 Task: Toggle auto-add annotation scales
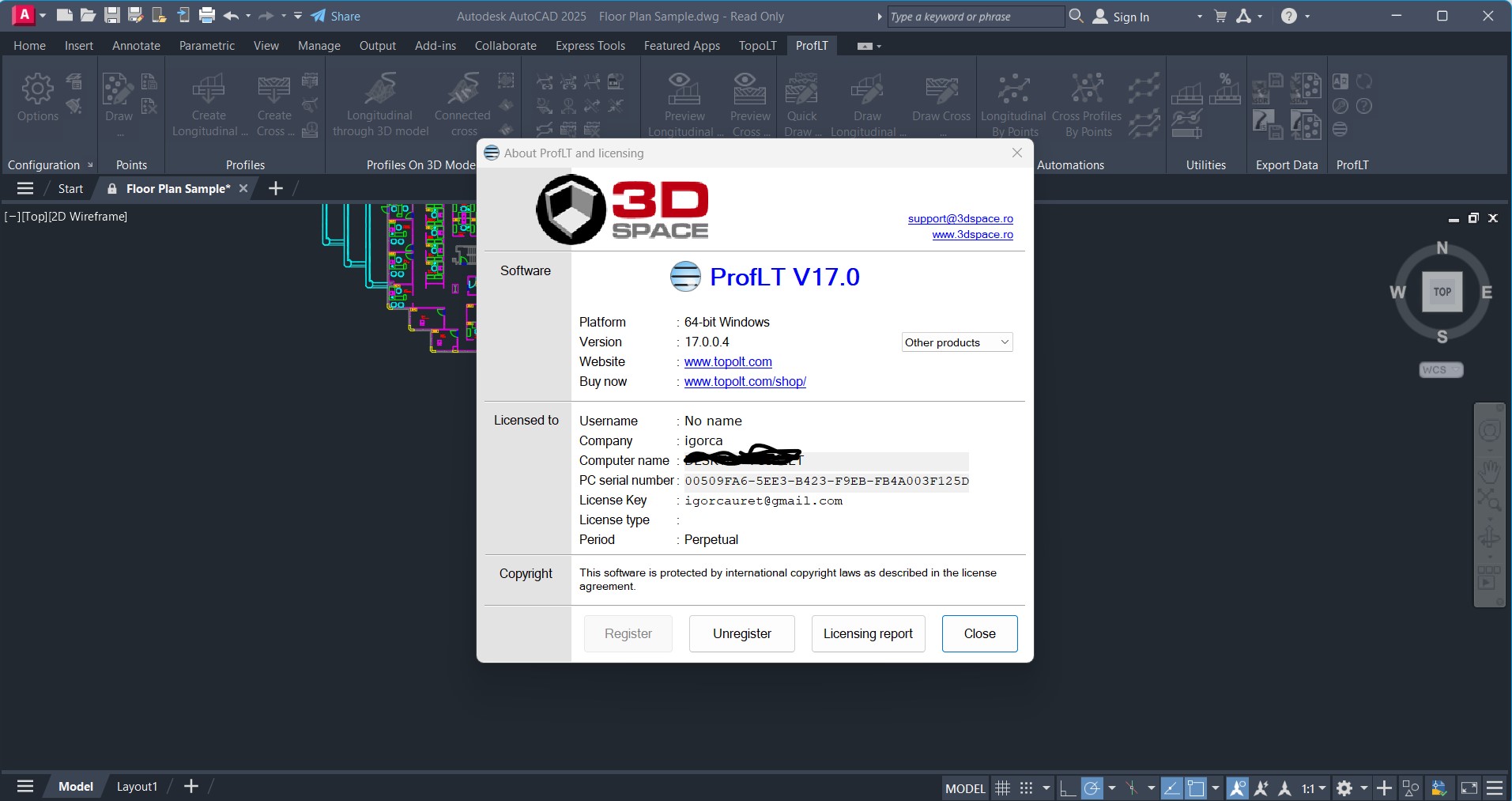pyautogui.click(x=1261, y=788)
